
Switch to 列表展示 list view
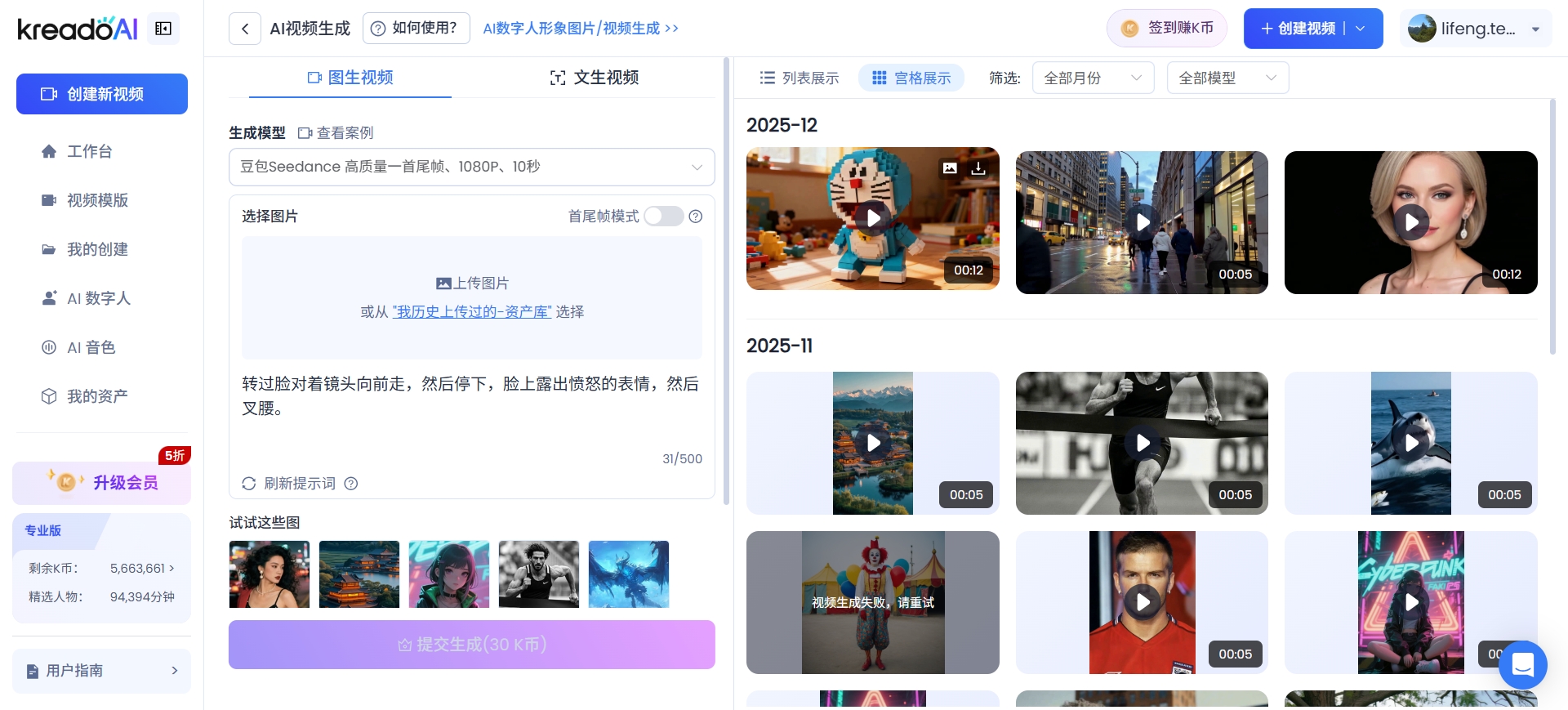click(799, 78)
